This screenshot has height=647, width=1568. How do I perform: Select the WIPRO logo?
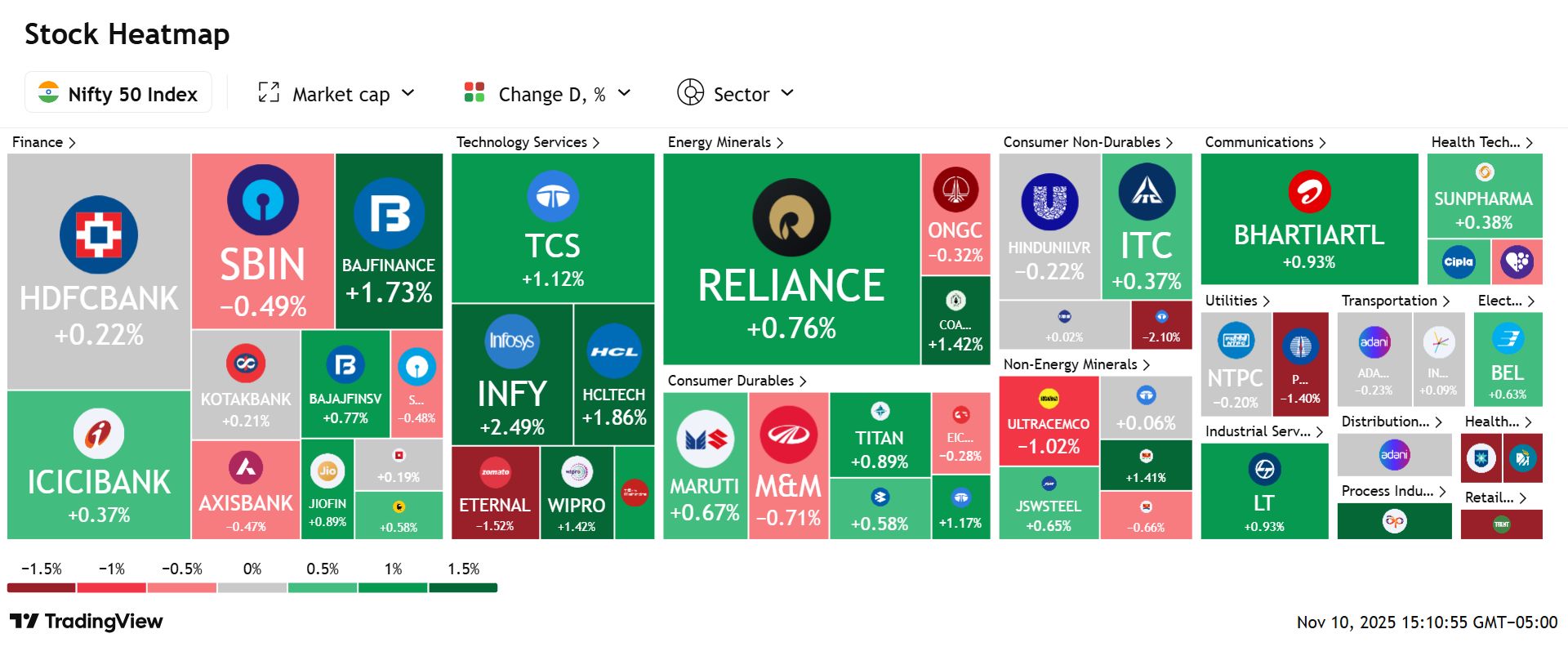pos(577,472)
